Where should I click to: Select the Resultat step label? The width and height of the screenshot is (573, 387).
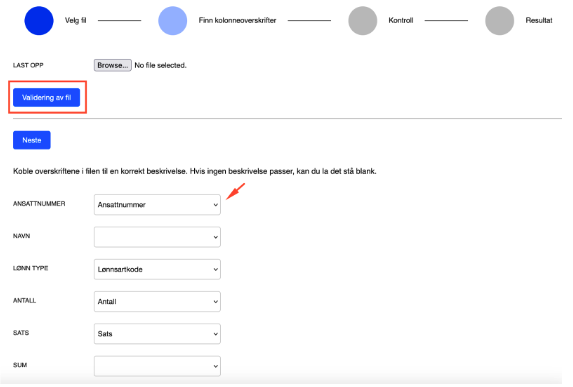click(539, 20)
